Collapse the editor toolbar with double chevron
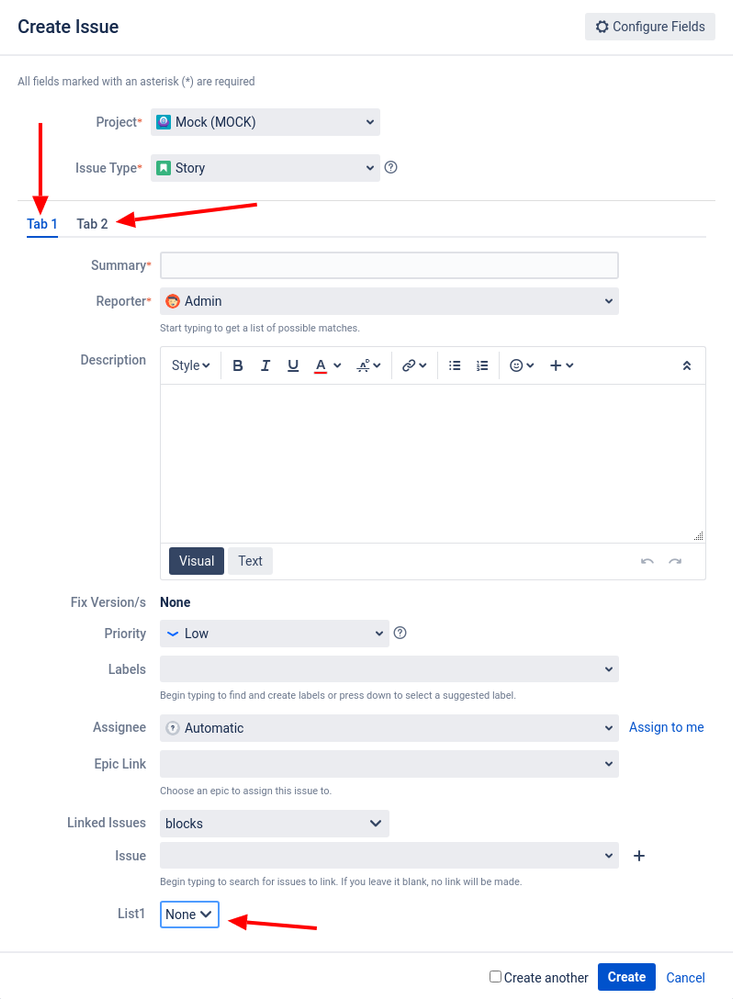This screenshot has height=999, width=733. pyautogui.click(x=686, y=366)
